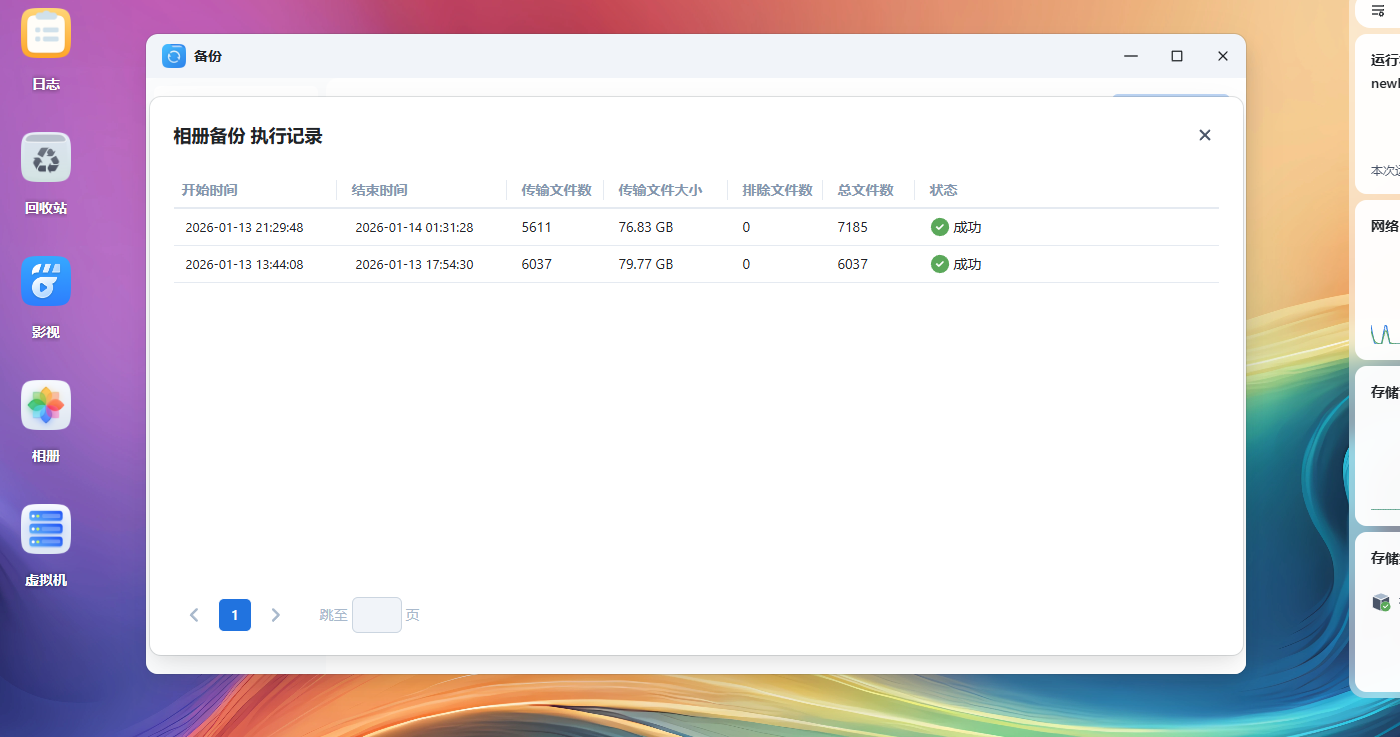Close the 相册备份 执行记录 dialog

1204,135
